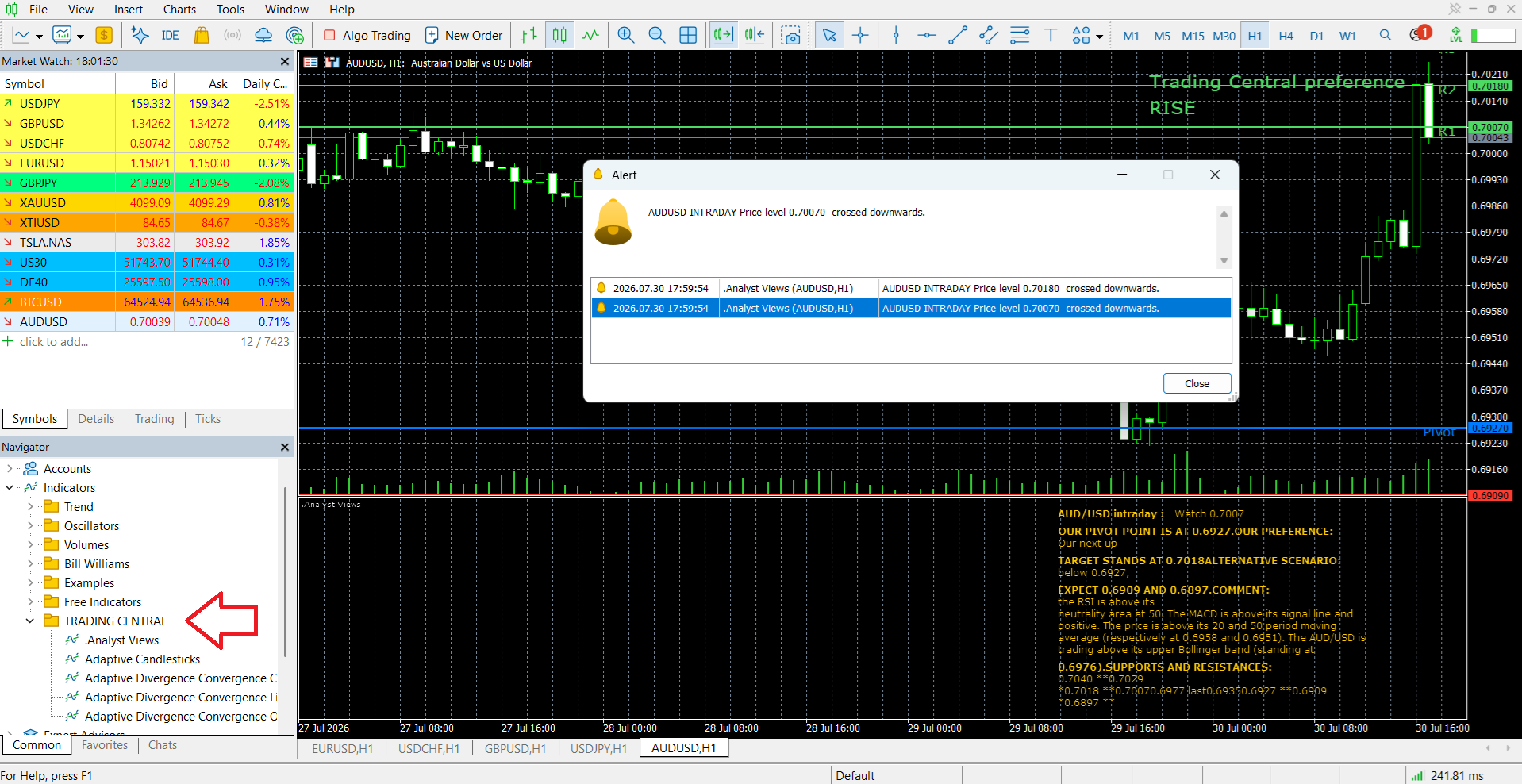Expand the Trend folder
Image resolution: width=1522 pixels, height=784 pixels.
click(x=29, y=507)
